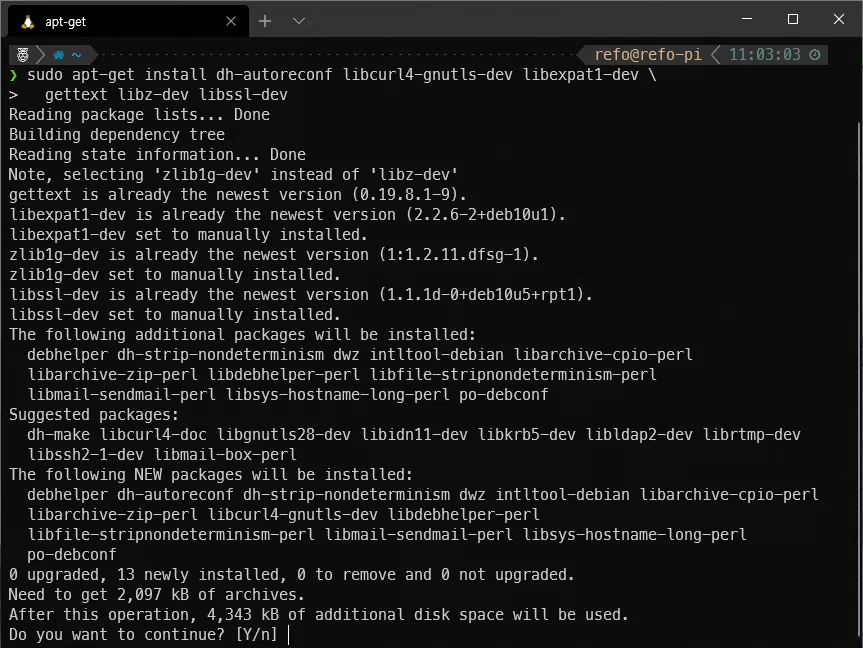Screen dimensions: 863x648
Task: Open a new terminal tab
Action: 265,20
